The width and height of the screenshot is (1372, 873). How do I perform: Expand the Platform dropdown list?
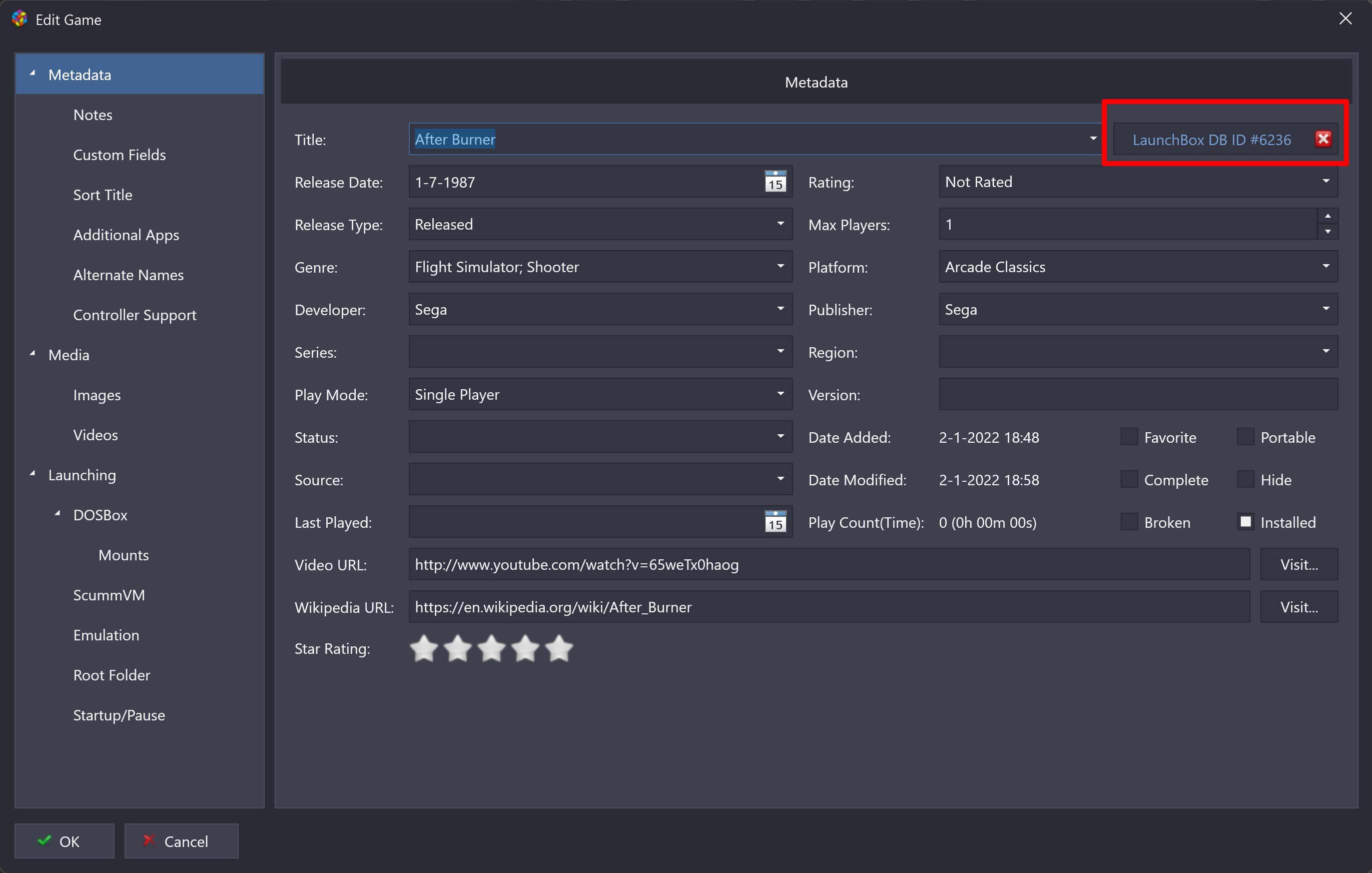[1325, 267]
